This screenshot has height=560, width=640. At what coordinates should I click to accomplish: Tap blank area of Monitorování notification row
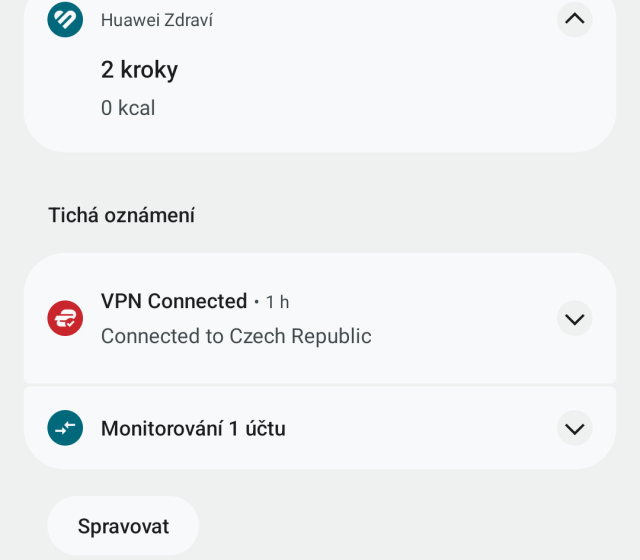coord(420,429)
